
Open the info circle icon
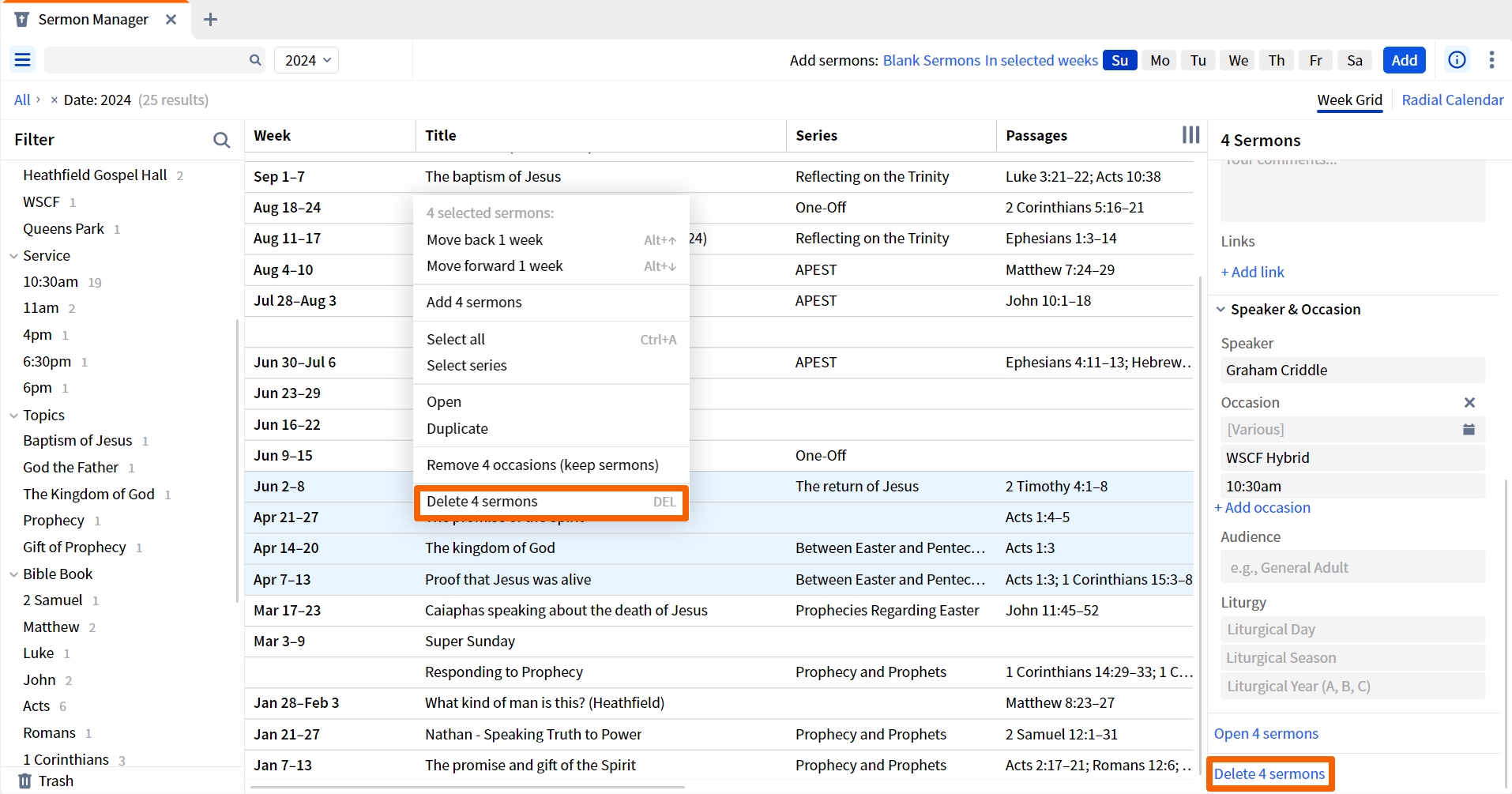(x=1457, y=60)
